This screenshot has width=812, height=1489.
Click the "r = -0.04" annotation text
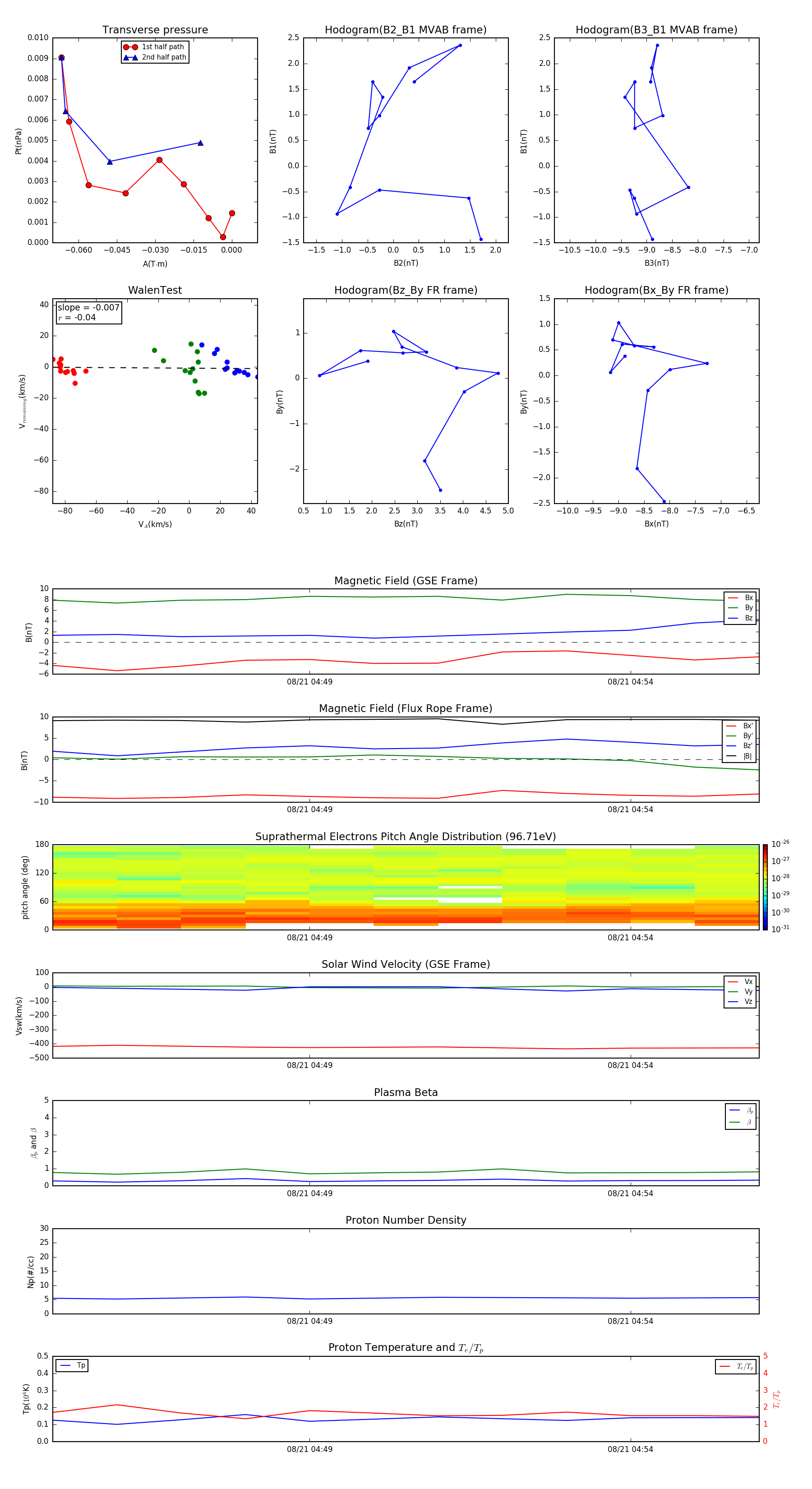(x=77, y=317)
